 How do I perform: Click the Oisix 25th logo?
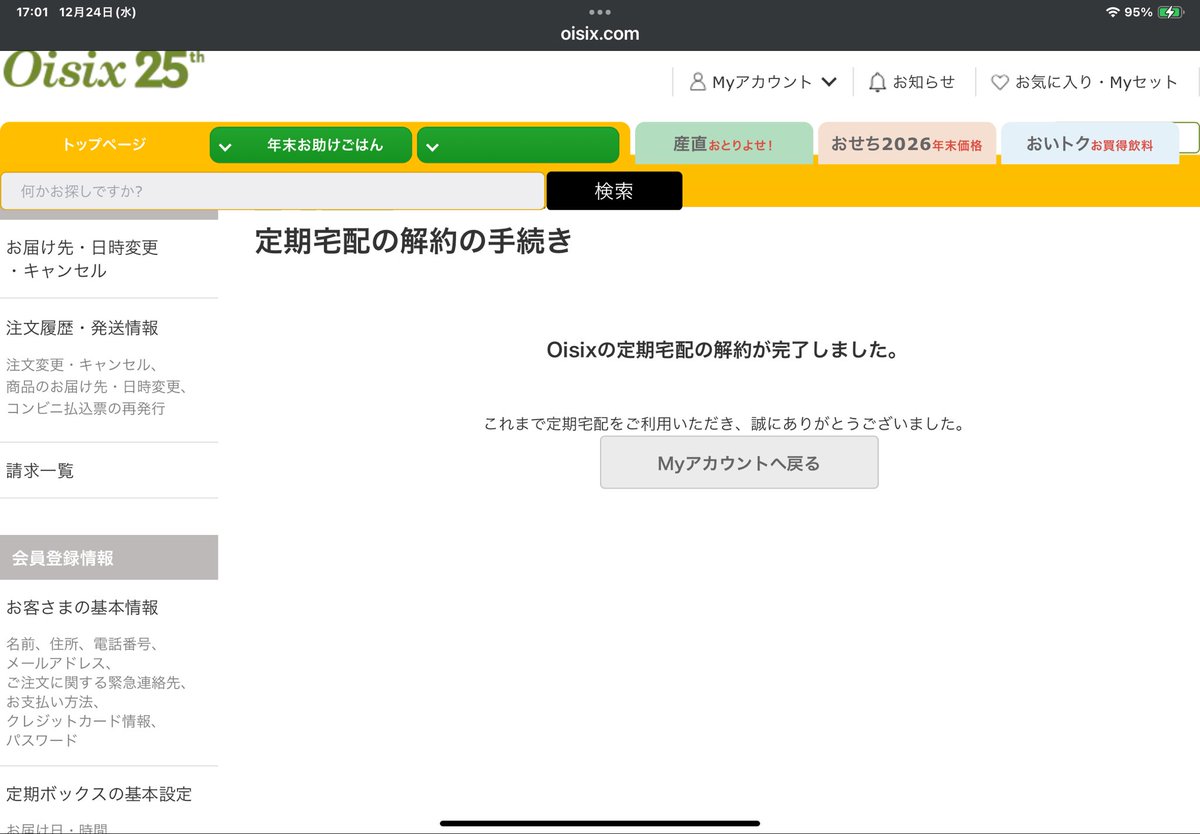104,70
